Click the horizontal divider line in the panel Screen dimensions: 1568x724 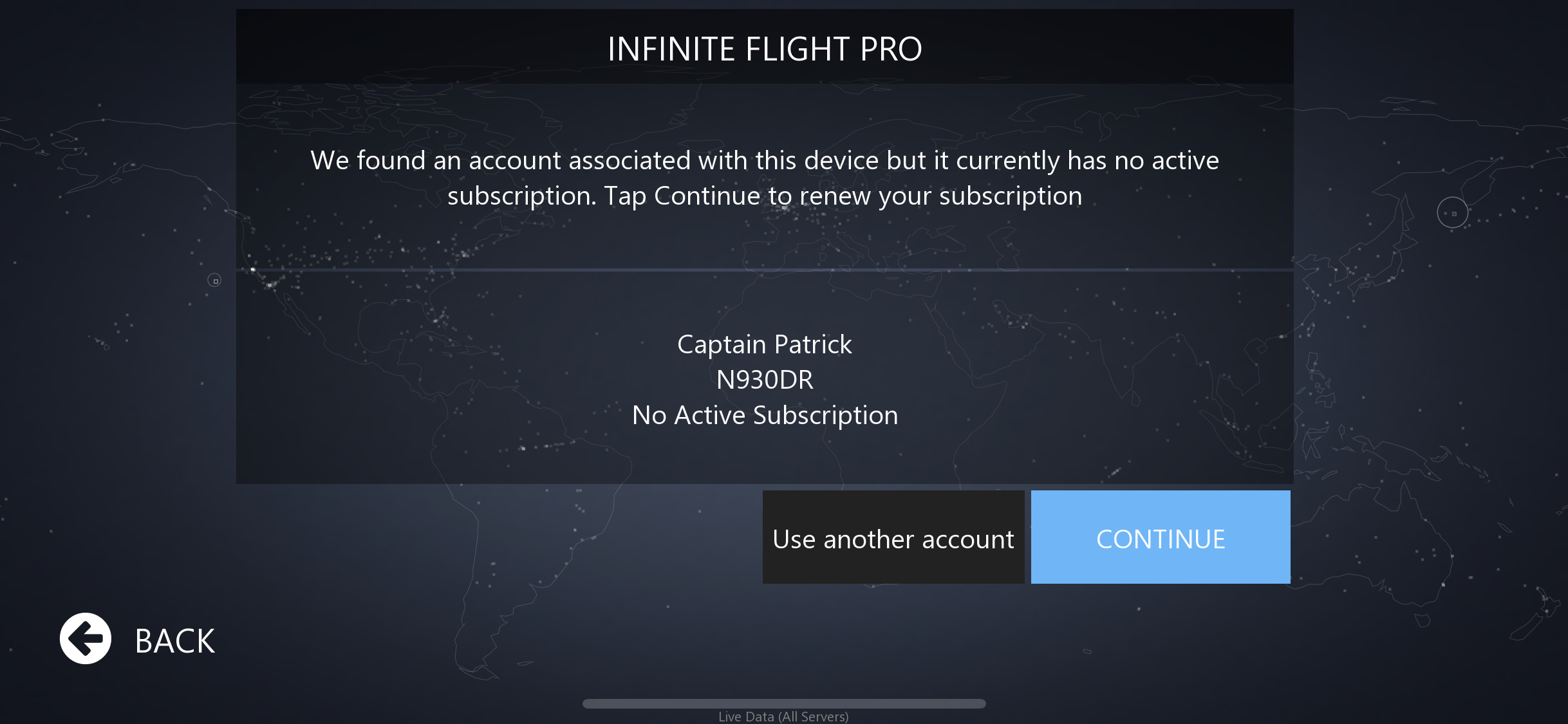click(764, 270)
